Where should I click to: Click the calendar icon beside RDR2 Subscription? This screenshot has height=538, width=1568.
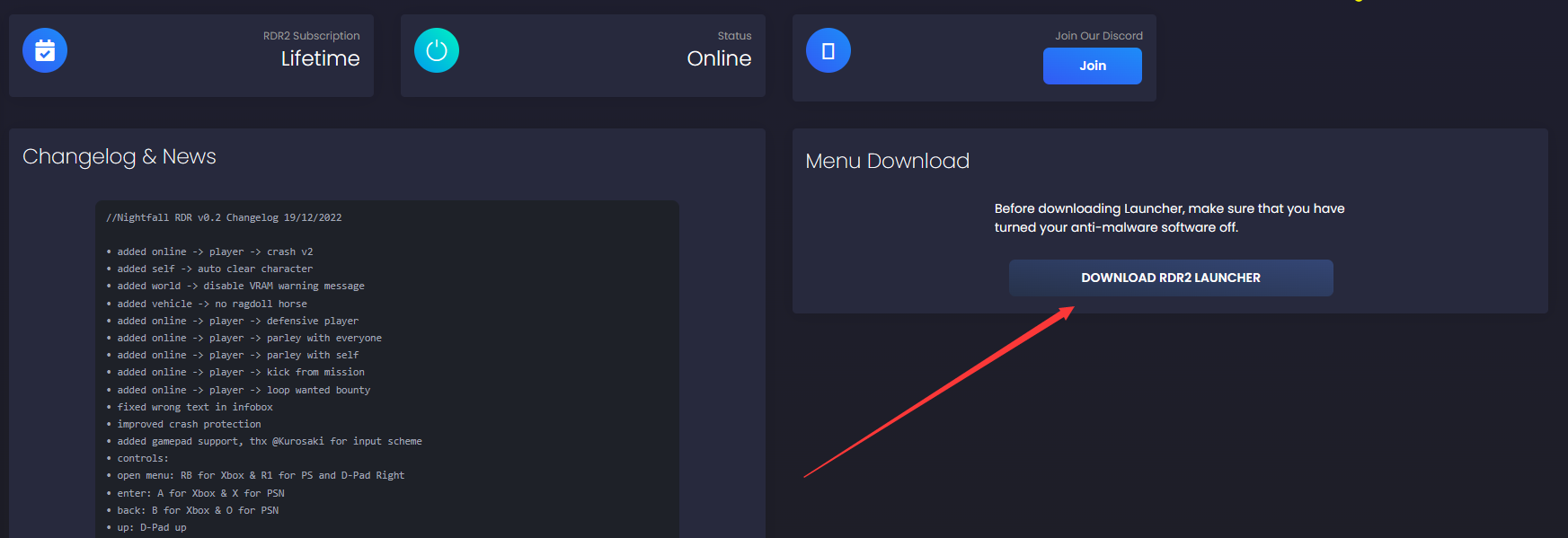tap(45, 51)
